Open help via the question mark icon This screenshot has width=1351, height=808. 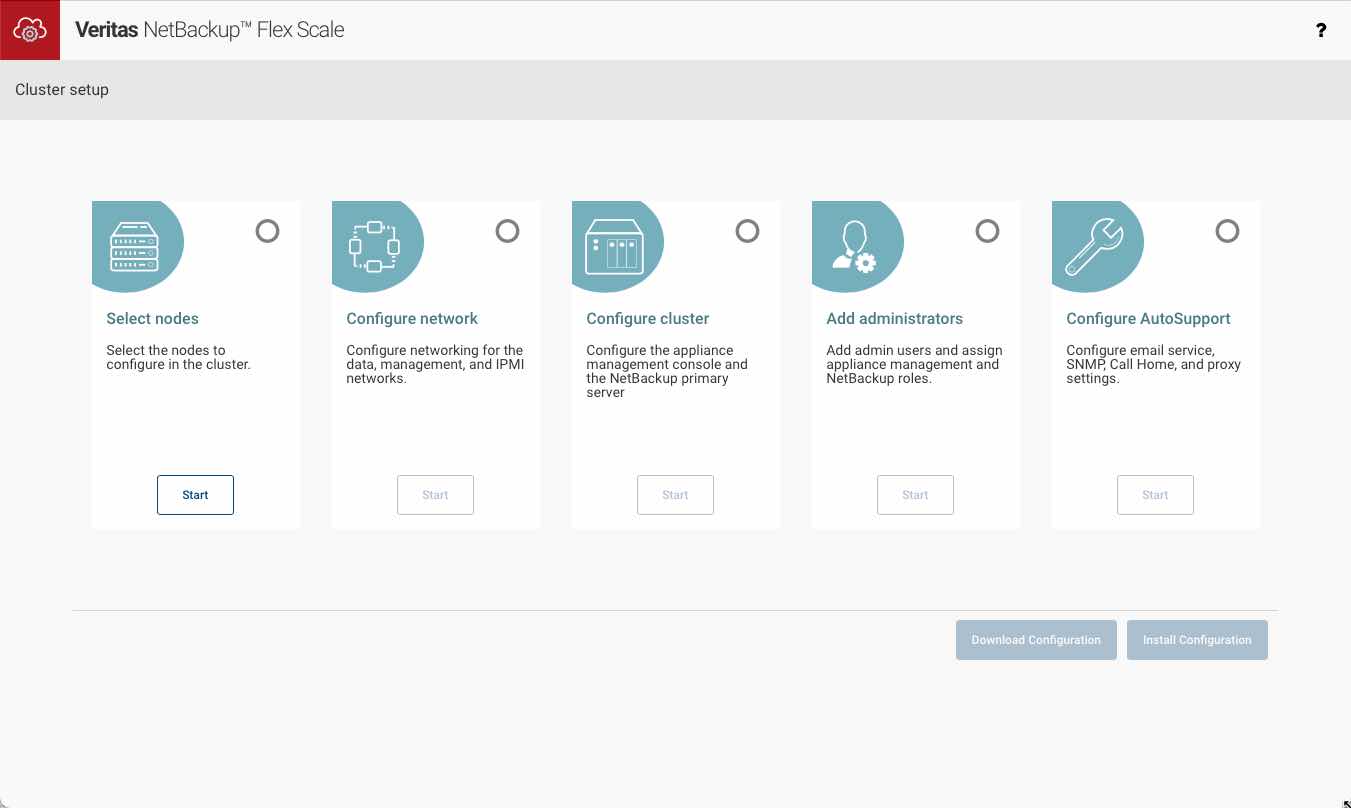pos(1321,30)
